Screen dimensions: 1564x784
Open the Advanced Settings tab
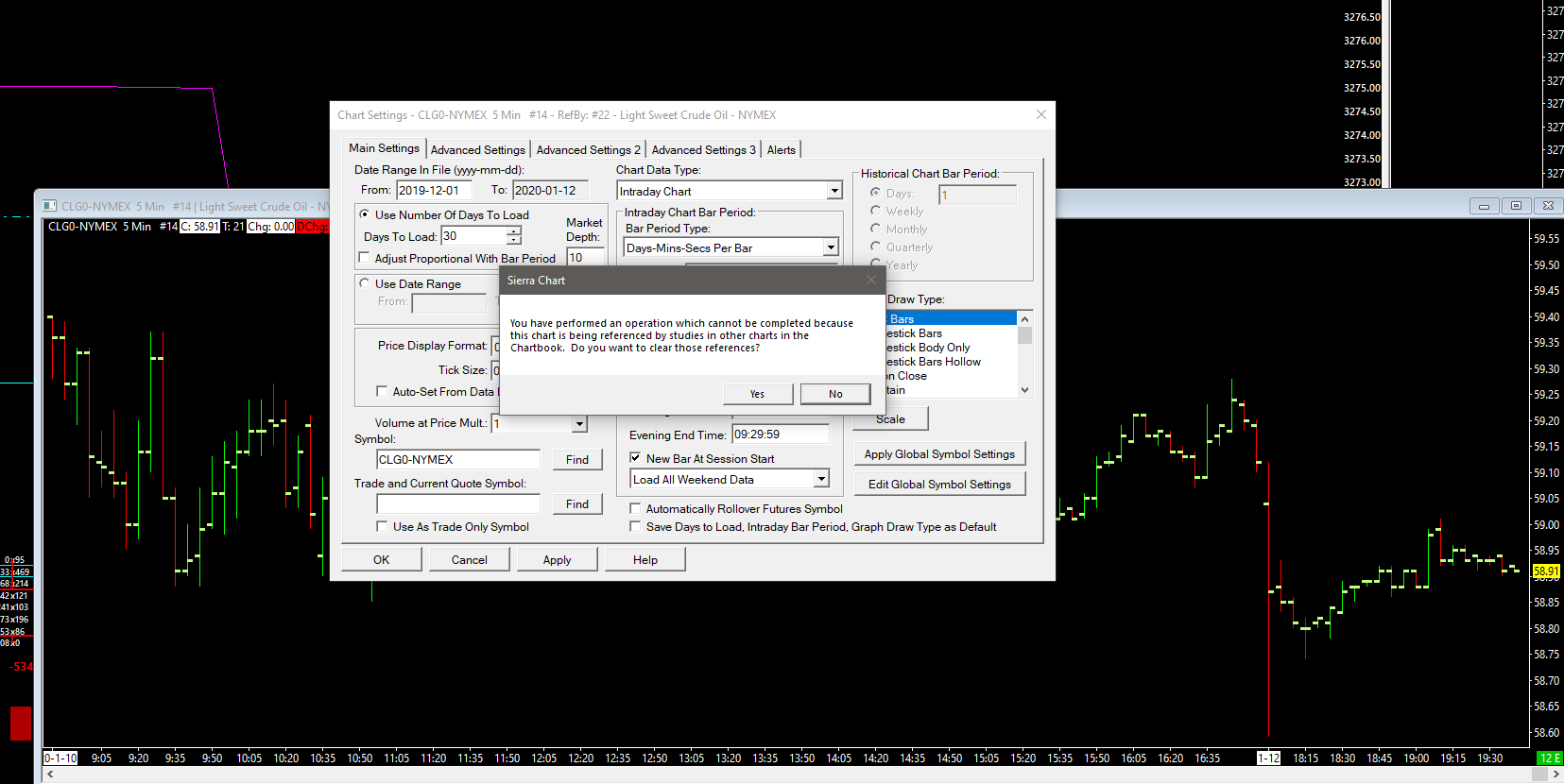pos(478,149)
